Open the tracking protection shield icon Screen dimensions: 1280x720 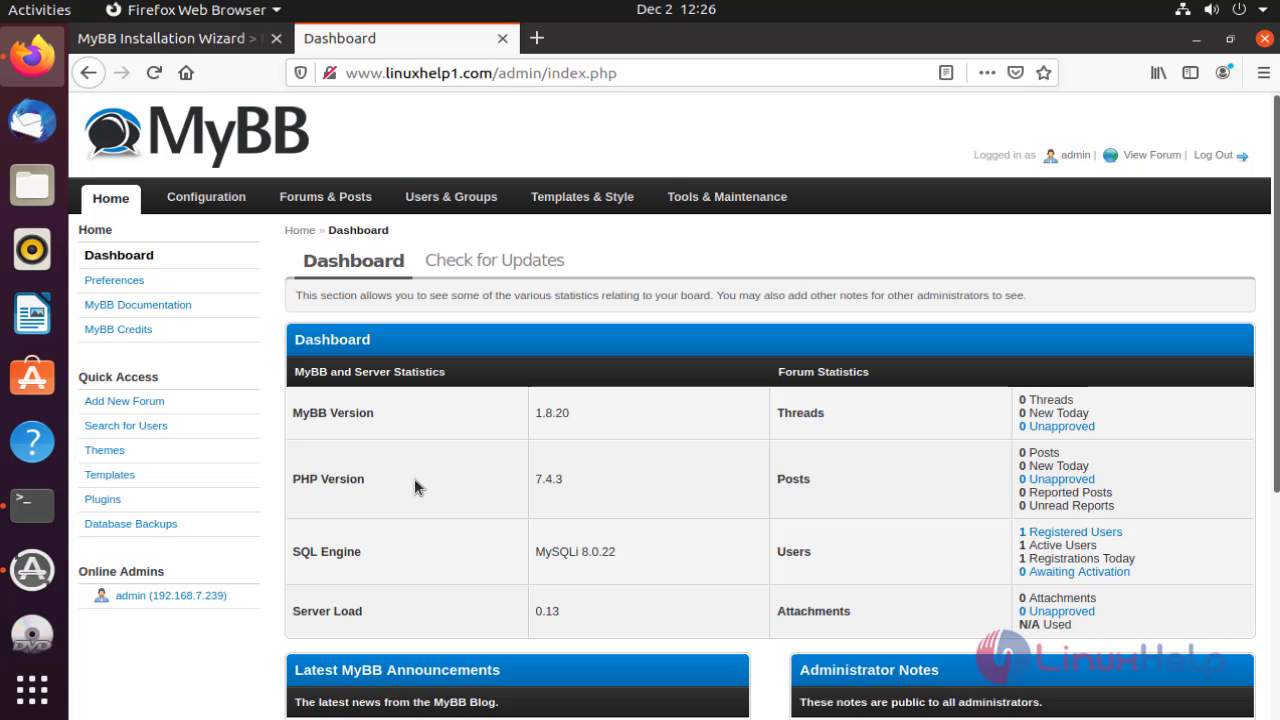(x=300, y=73)
